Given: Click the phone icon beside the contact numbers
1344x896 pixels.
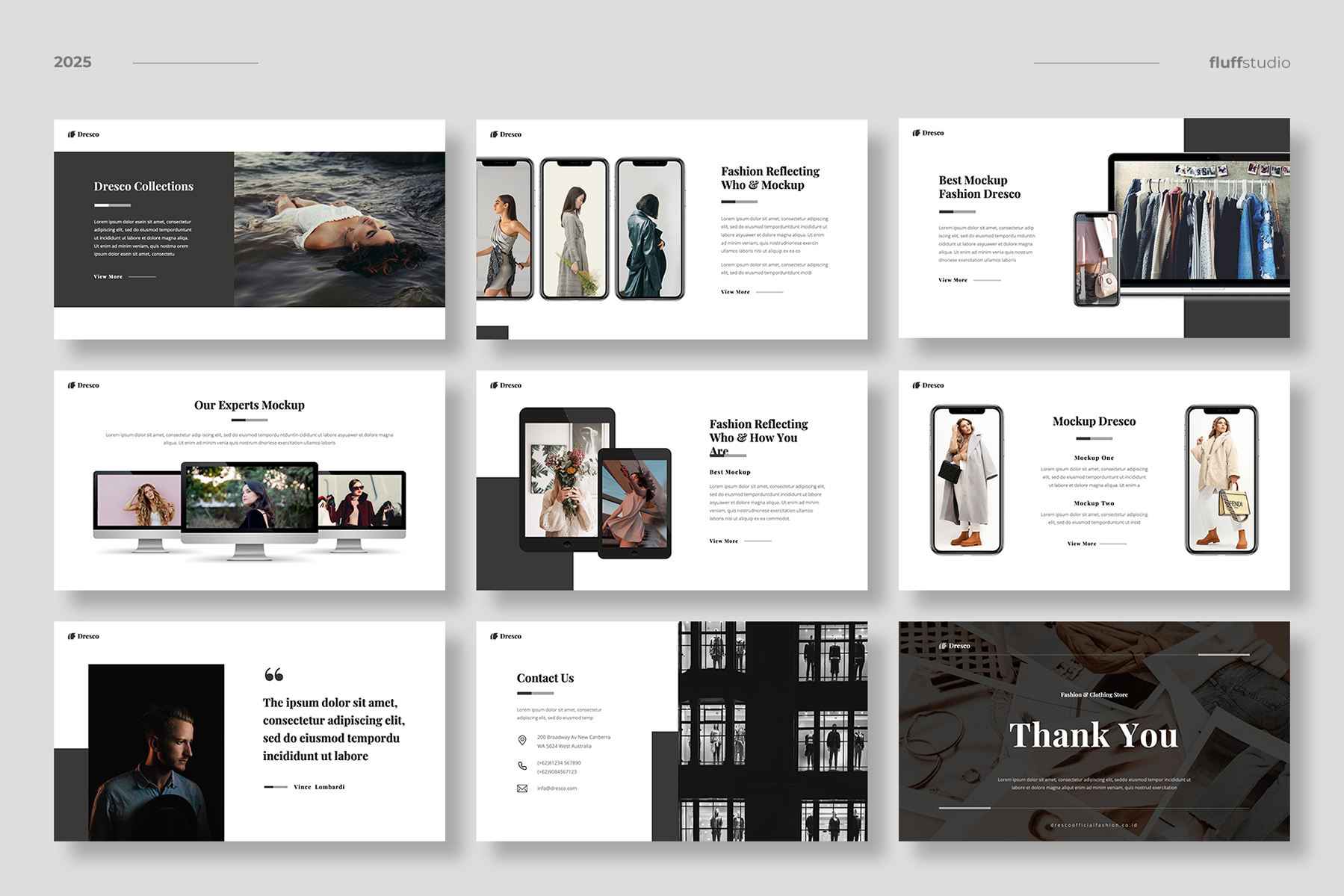Looking at the screenshot, I should tap(522, 766).
